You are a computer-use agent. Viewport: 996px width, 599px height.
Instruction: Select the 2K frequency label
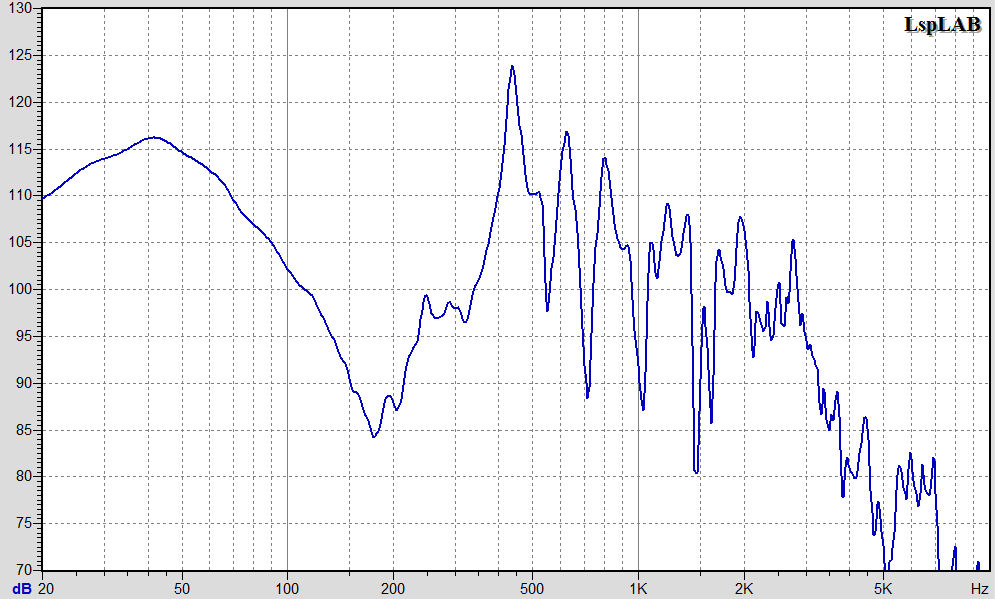pyautogui.click(x=744, y=589)
